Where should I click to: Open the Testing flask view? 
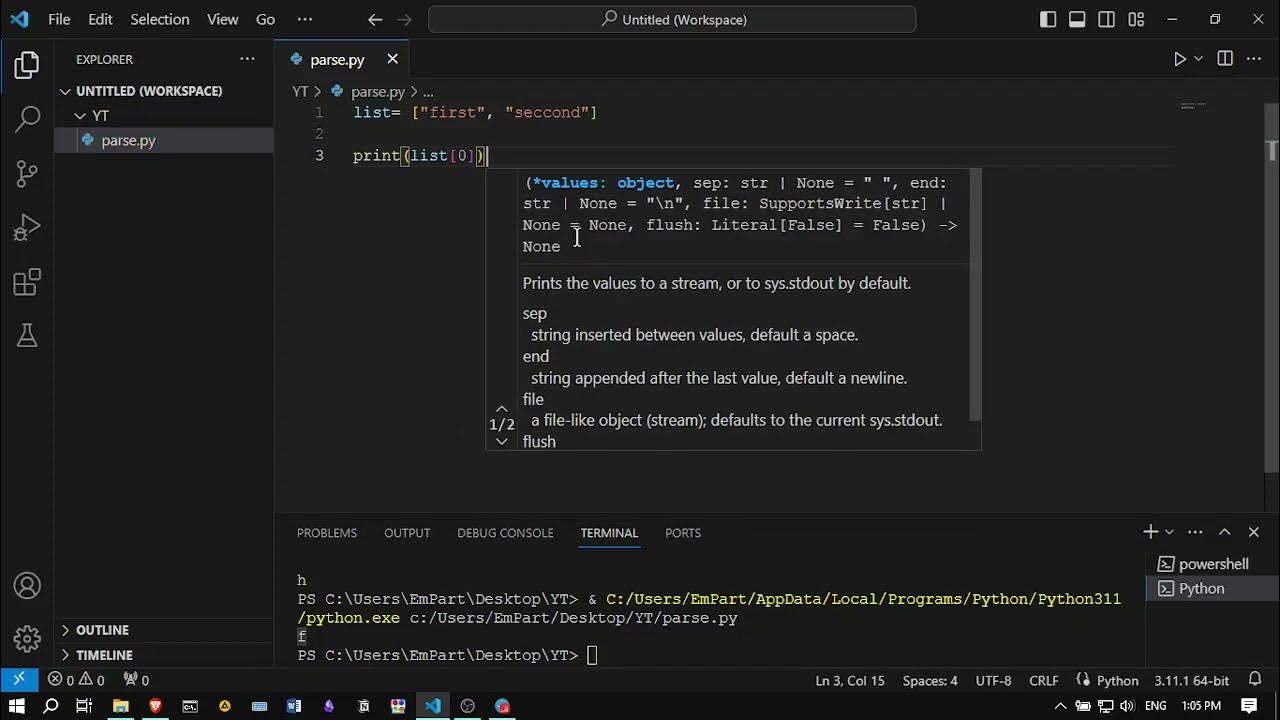(27, 336)
